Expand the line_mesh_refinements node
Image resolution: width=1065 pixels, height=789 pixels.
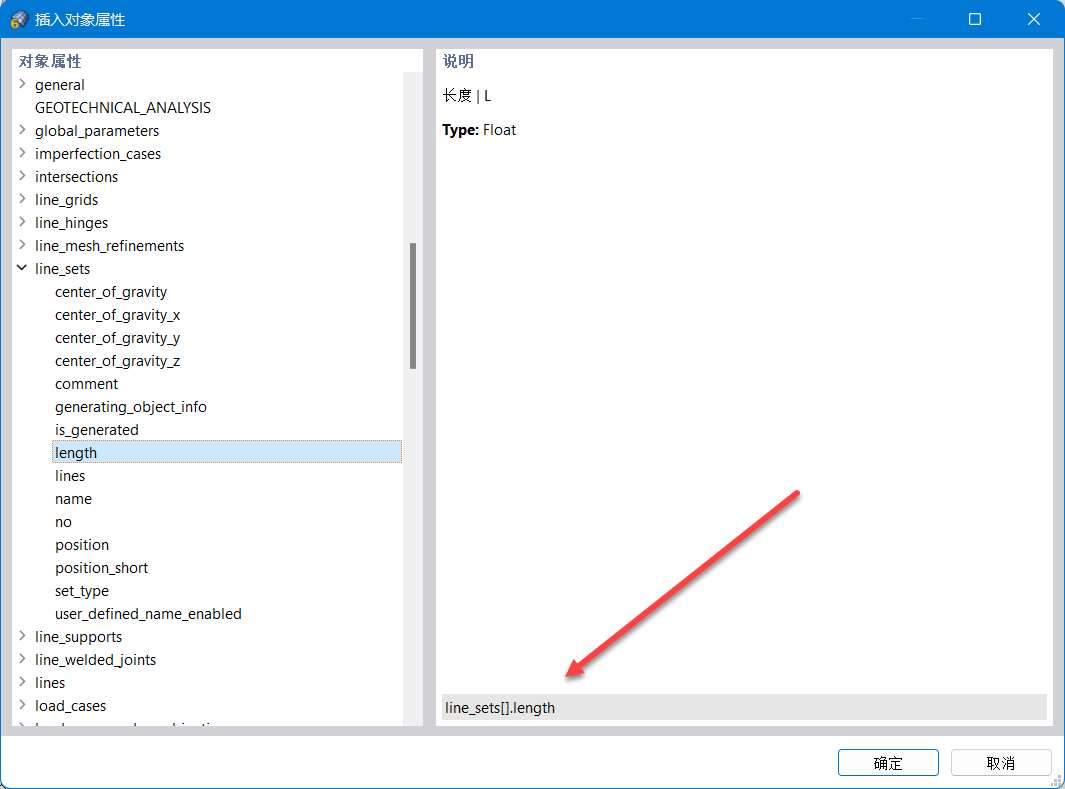22,245
